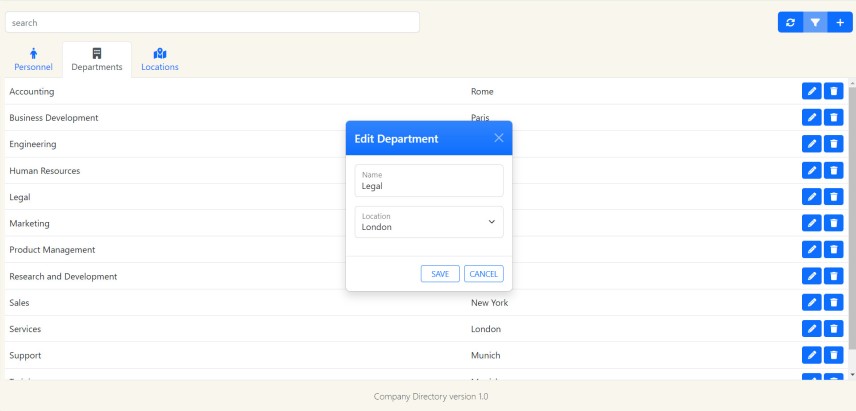Edit the Services row pencil icon
The width and height of the screenshot is (856, 411).
[x=811, y=329]
